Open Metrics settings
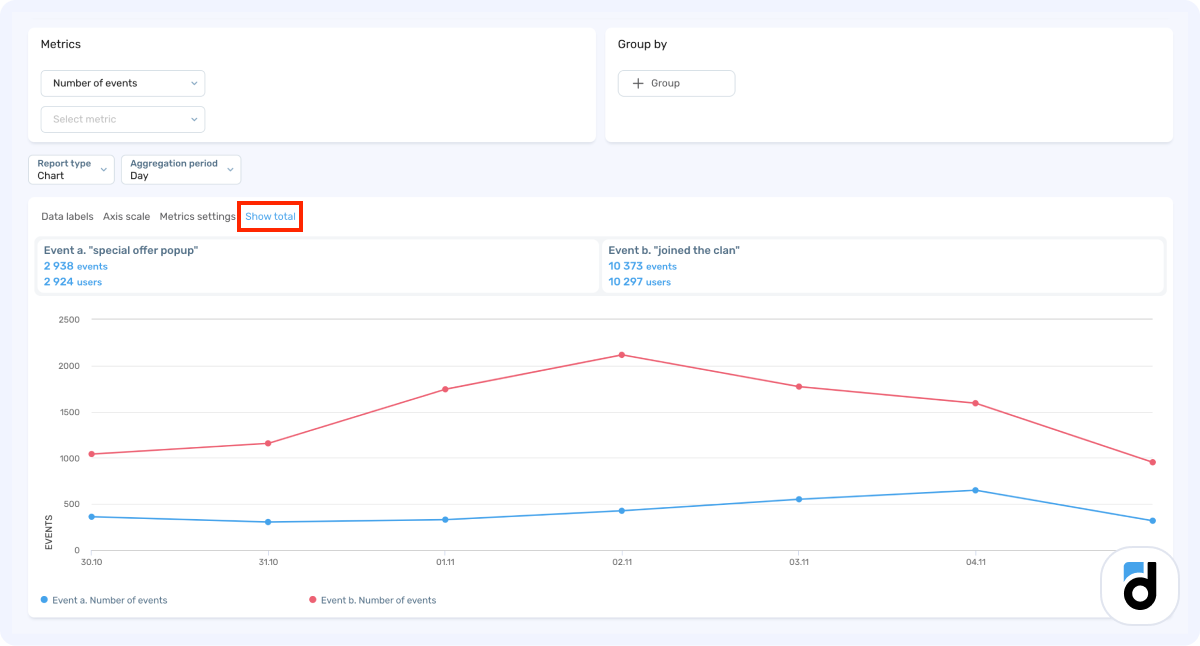Screen dimensions: 1200x646 (x=197, y=217)
